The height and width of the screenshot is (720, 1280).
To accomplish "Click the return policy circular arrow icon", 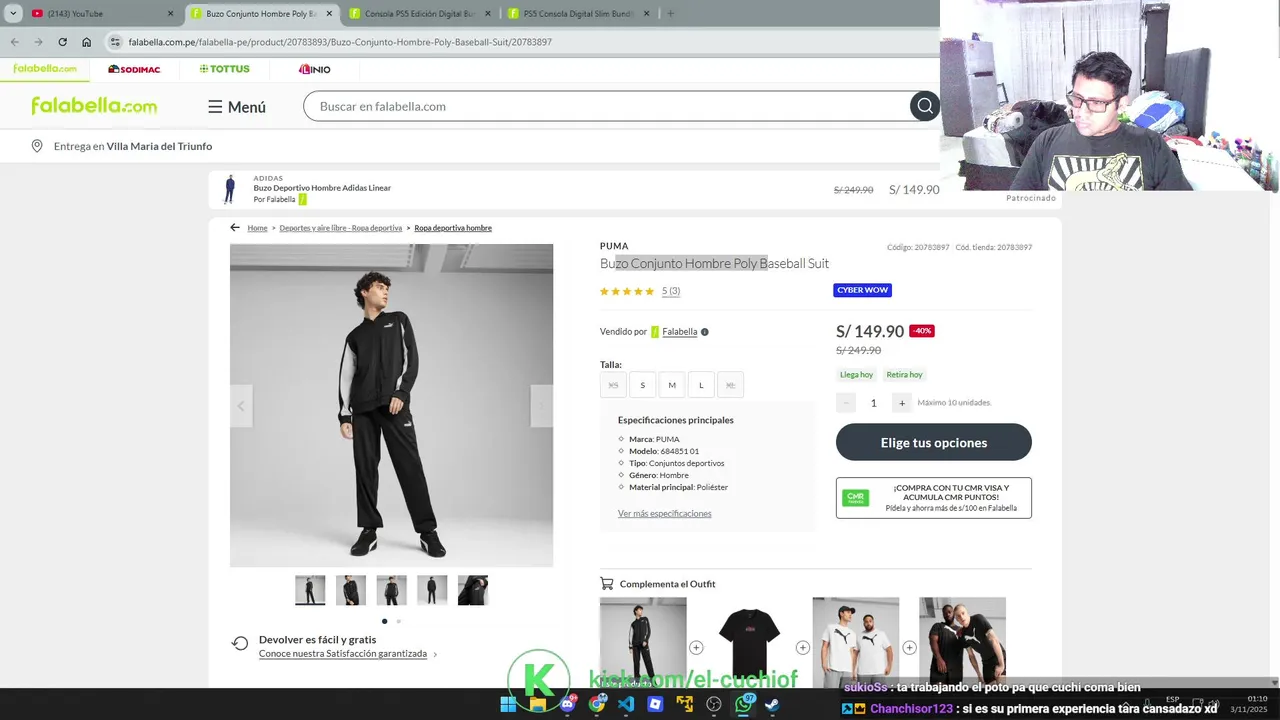I will click(240, 643).
